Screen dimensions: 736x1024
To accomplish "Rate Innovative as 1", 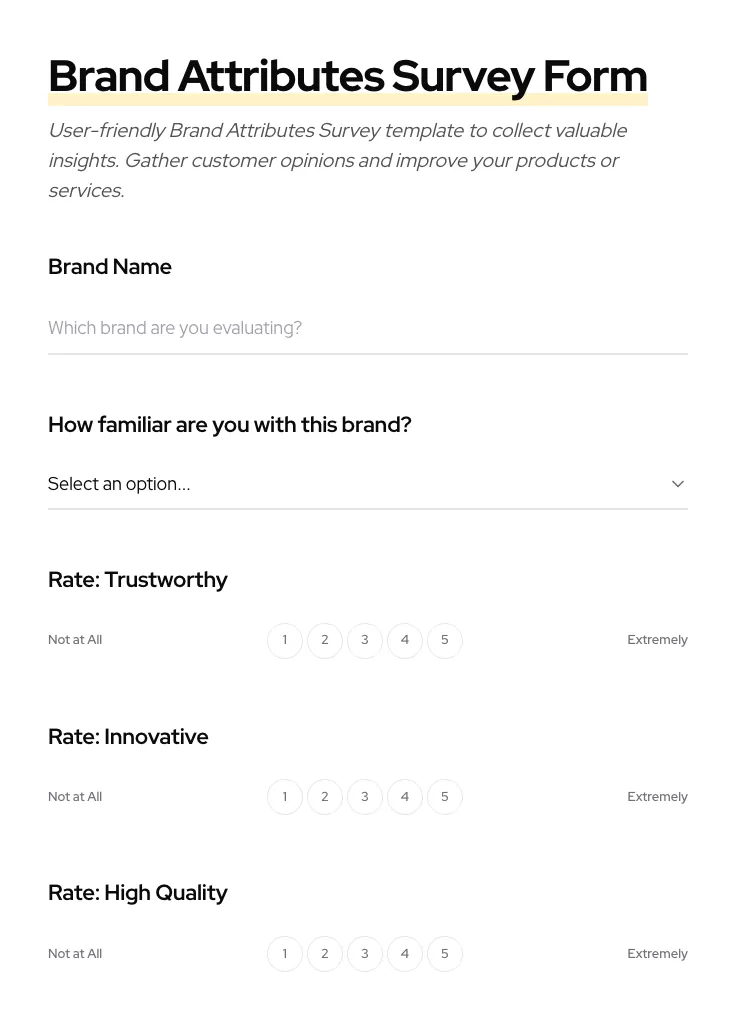I will tap(285, 797).
